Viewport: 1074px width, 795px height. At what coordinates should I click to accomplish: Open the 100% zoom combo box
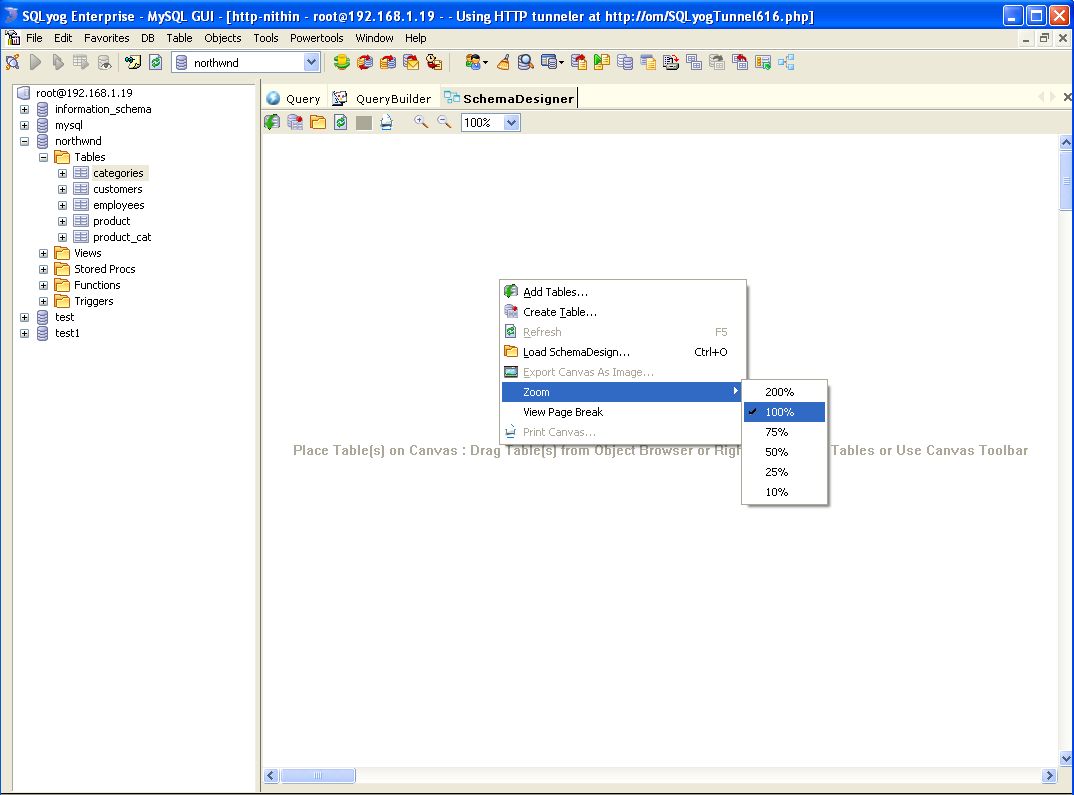click(511, 123)
